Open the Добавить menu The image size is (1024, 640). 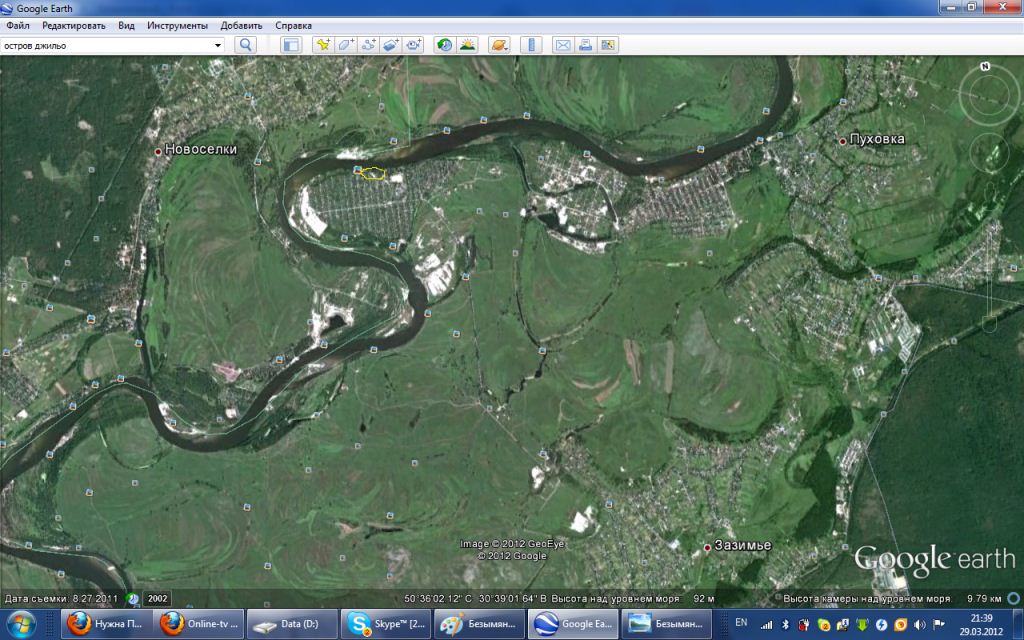click(241, 25)
